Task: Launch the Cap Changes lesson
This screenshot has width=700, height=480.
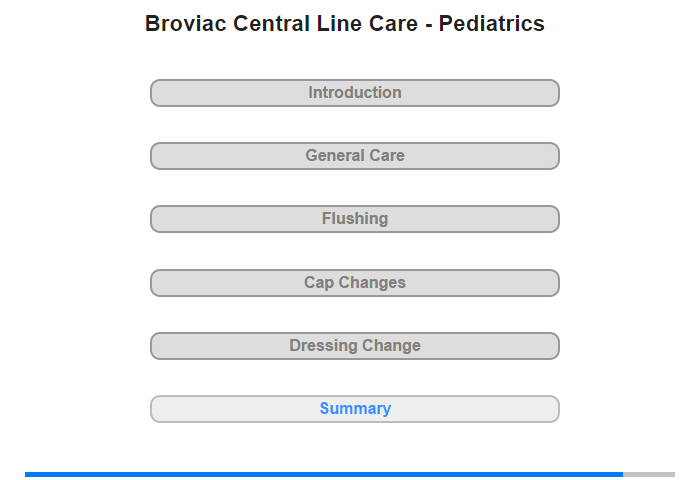Action: [354, 283]
